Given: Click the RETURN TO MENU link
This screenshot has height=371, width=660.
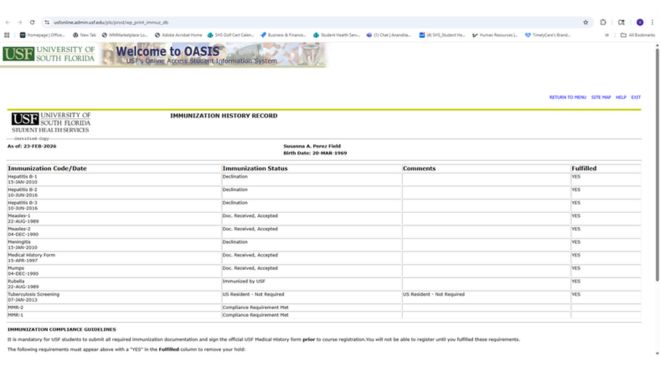Looking at the screenshot, I should (x=567, y=97).
